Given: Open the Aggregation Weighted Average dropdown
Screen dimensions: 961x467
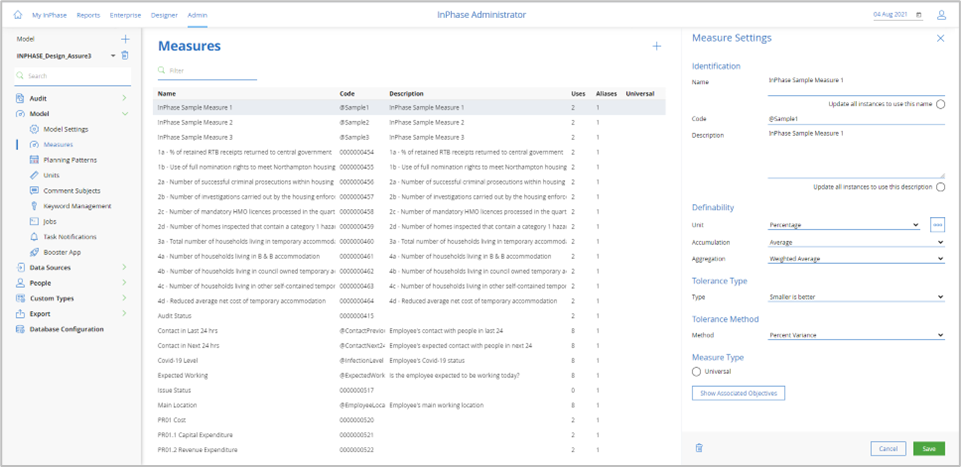Looking at the screenshot, I should tap(856, 259).
